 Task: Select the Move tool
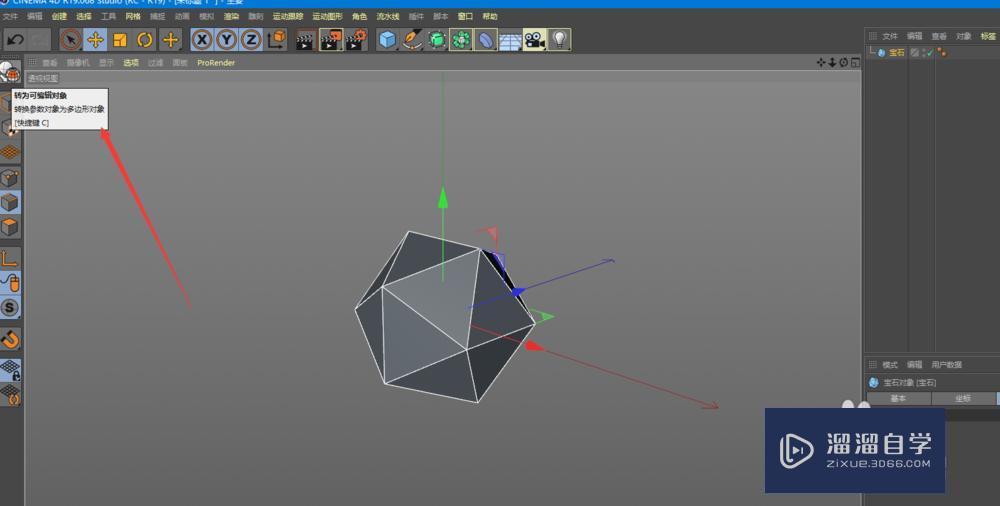(x=95, y=40)
